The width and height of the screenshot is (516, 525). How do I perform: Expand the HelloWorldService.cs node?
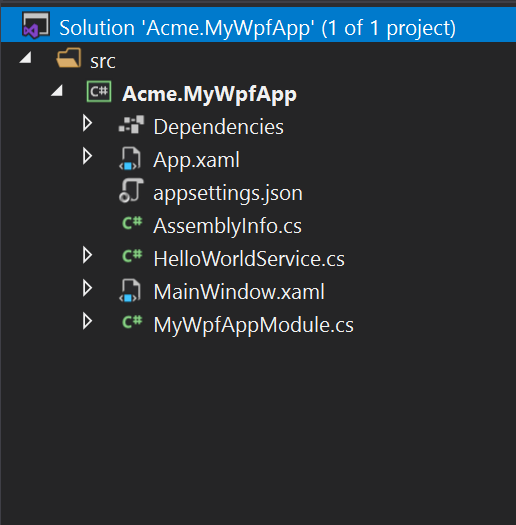tap(87, 255)
